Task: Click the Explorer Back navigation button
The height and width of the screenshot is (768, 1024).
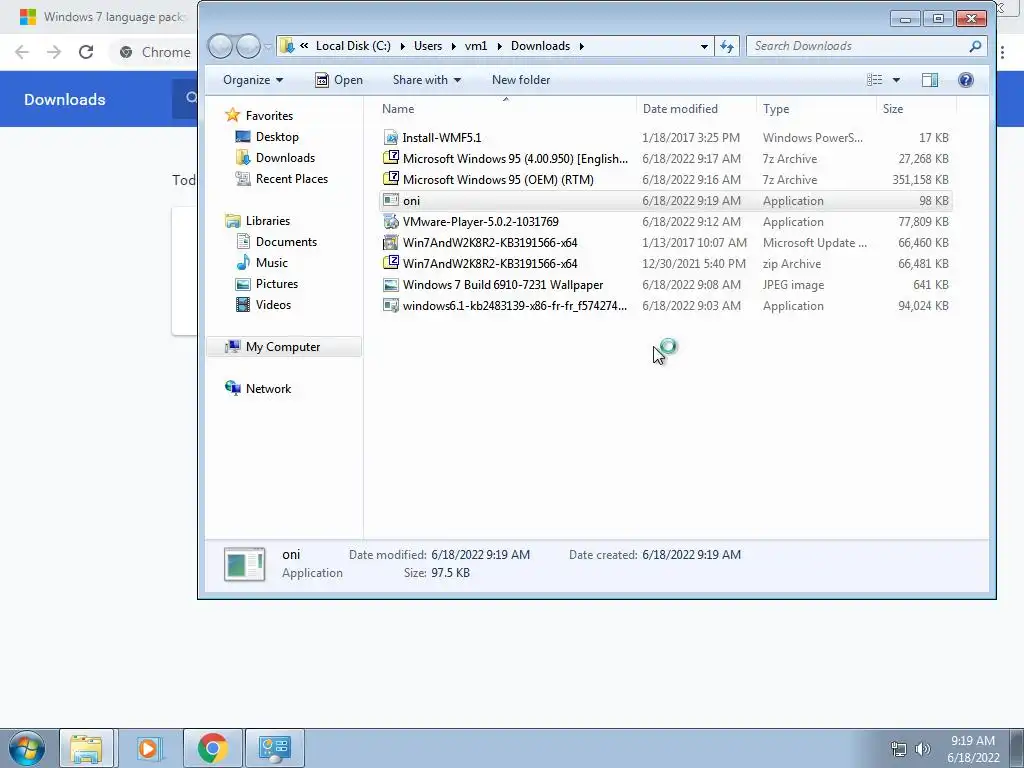Action: [221, 46]
